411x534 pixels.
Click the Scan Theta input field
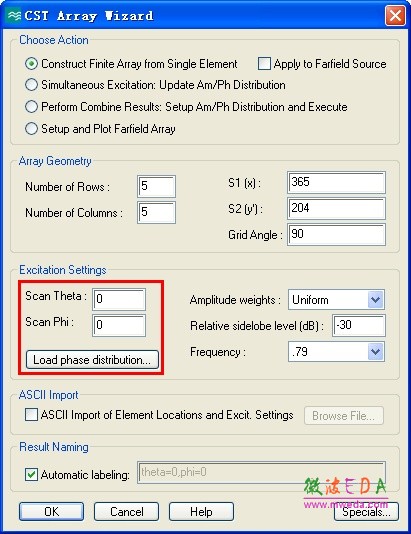coord(119,299)
